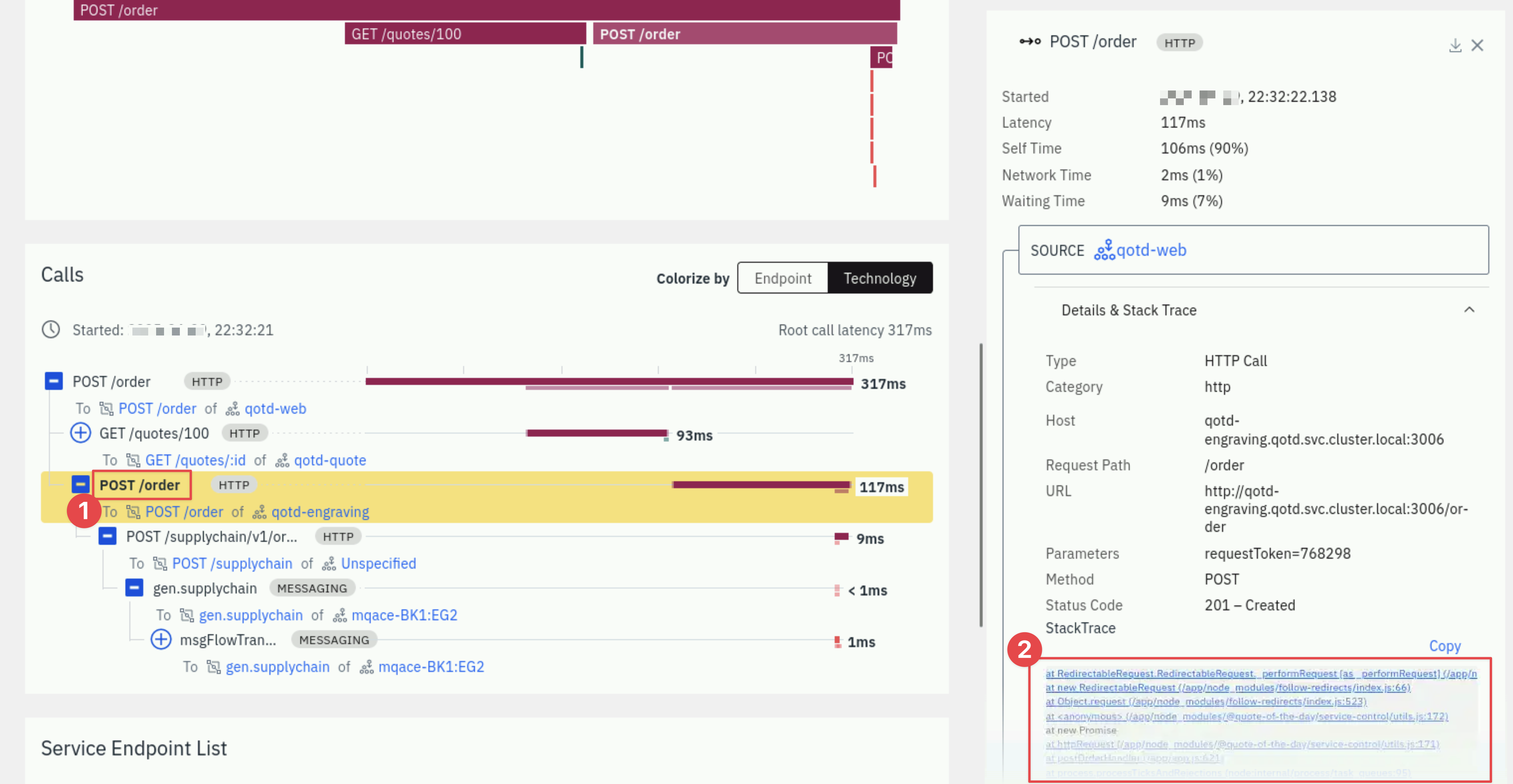
Task: Click the clock icon beside Started
Action: [x=51, y=330]
